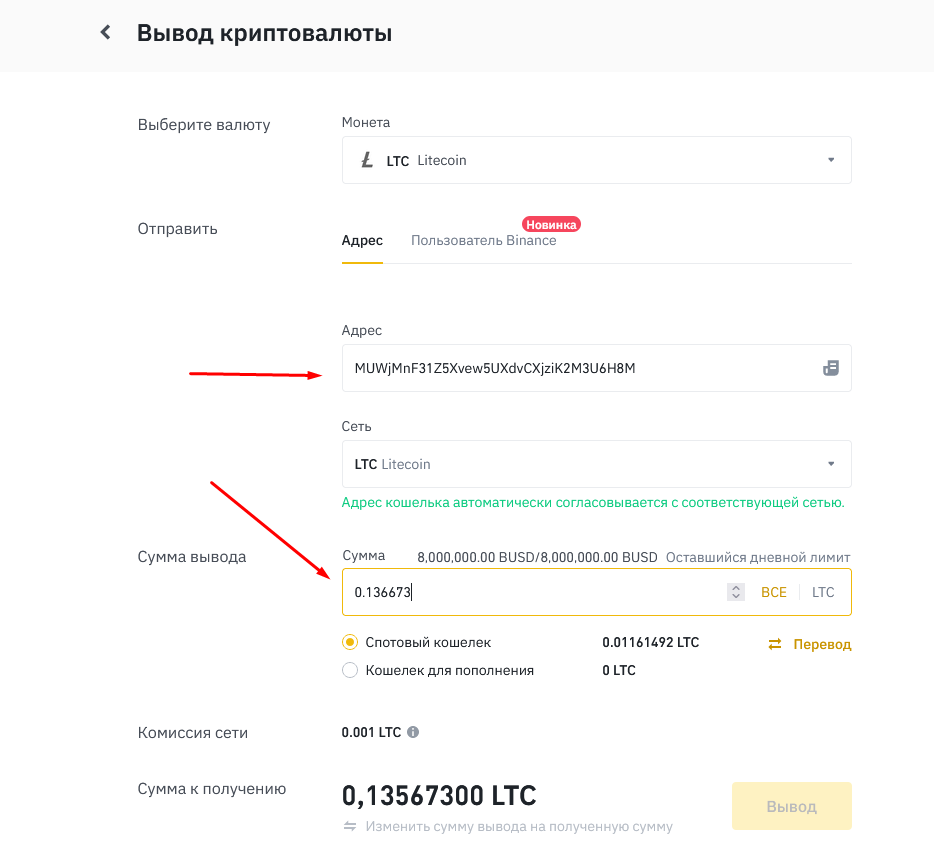Image resolution: width=934 pixels, height=856 pixels.
Task: Select Спотовый кошелек radio option
Action: coord(350,642)
